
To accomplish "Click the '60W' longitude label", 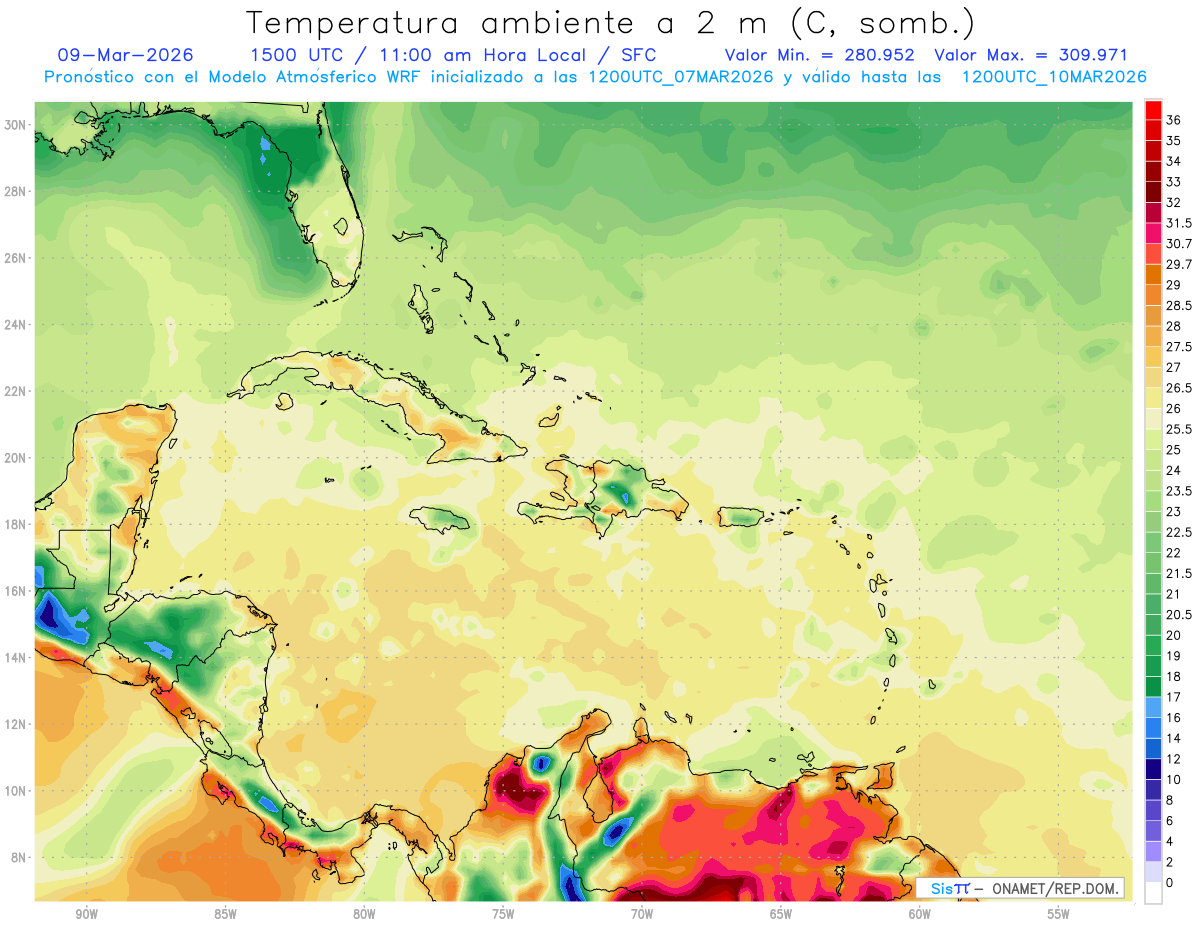I will (x=920, y=914).
